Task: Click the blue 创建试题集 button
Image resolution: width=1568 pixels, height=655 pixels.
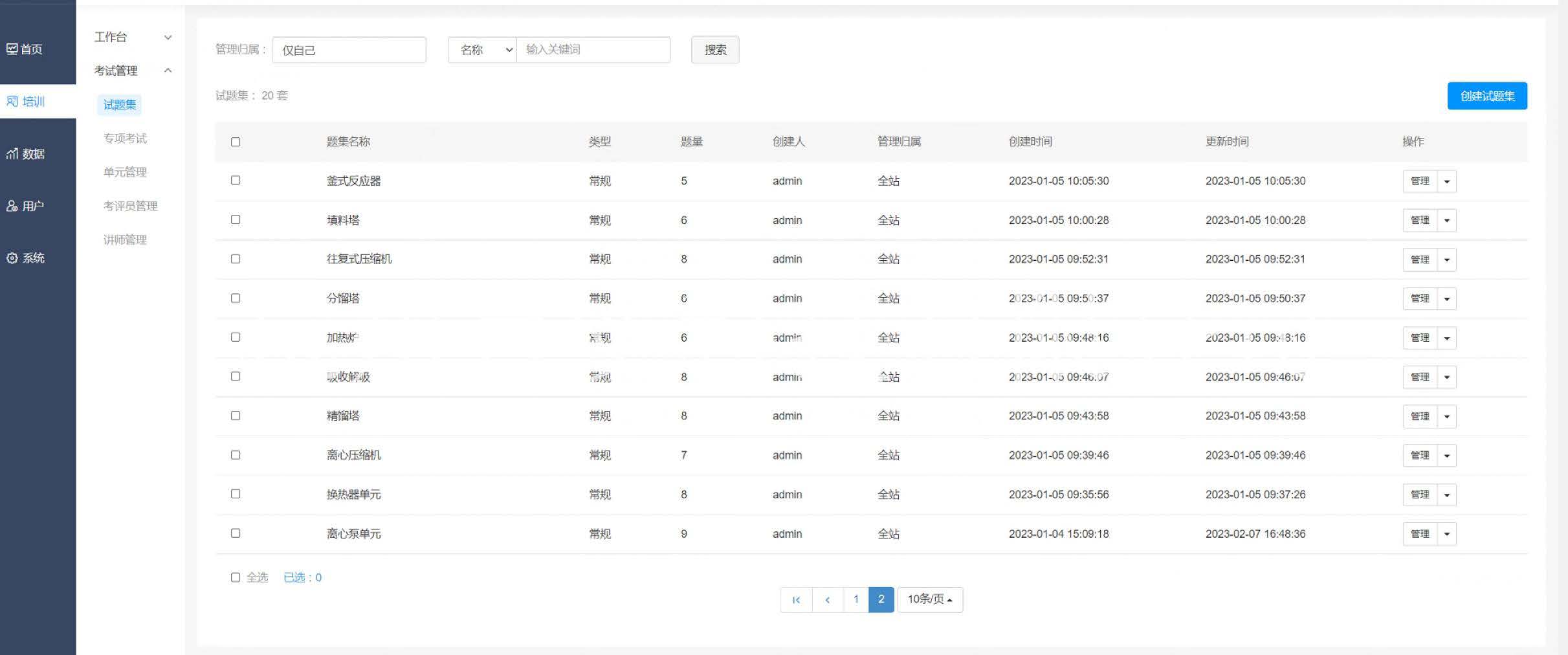Action: pyautogui.click(x=1486, y=95)
